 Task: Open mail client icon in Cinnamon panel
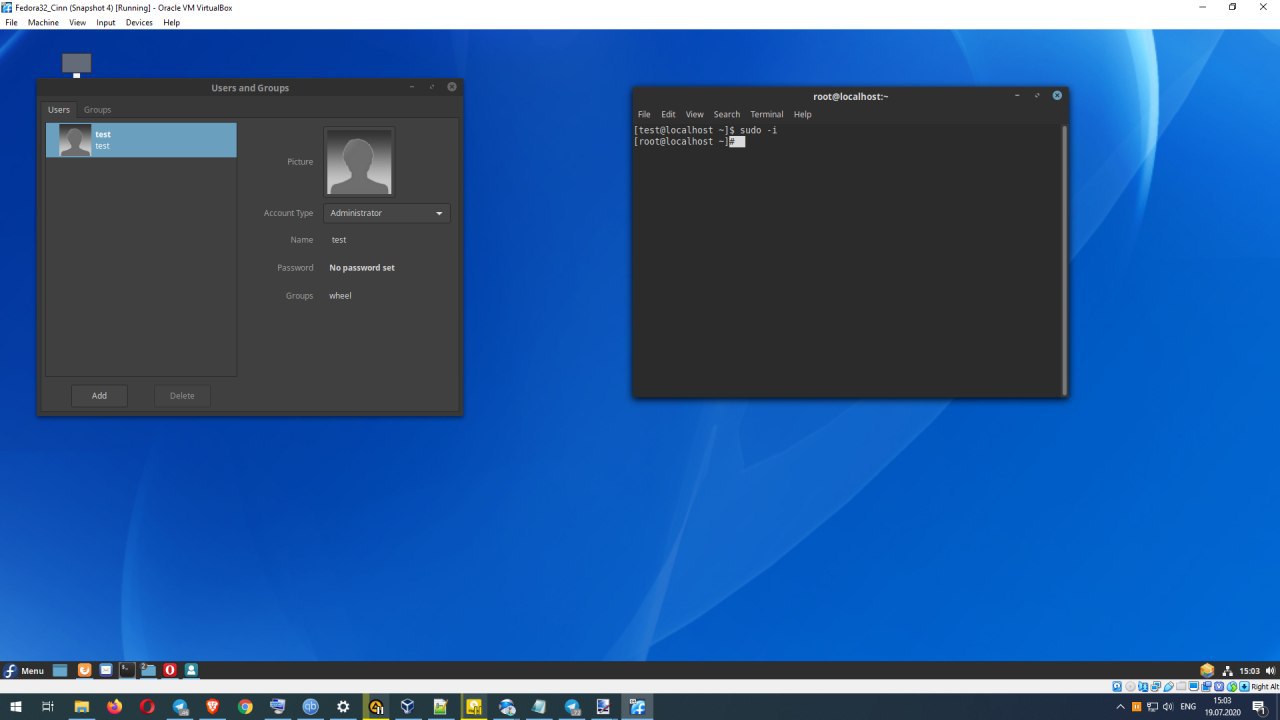[106, 670]
